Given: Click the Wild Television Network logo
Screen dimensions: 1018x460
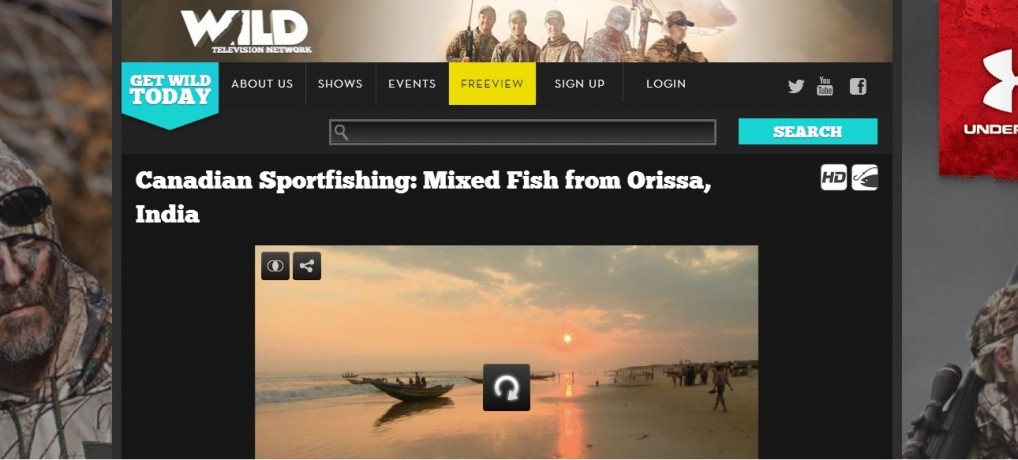Looking at the screenshot, I should coord(246,31).
